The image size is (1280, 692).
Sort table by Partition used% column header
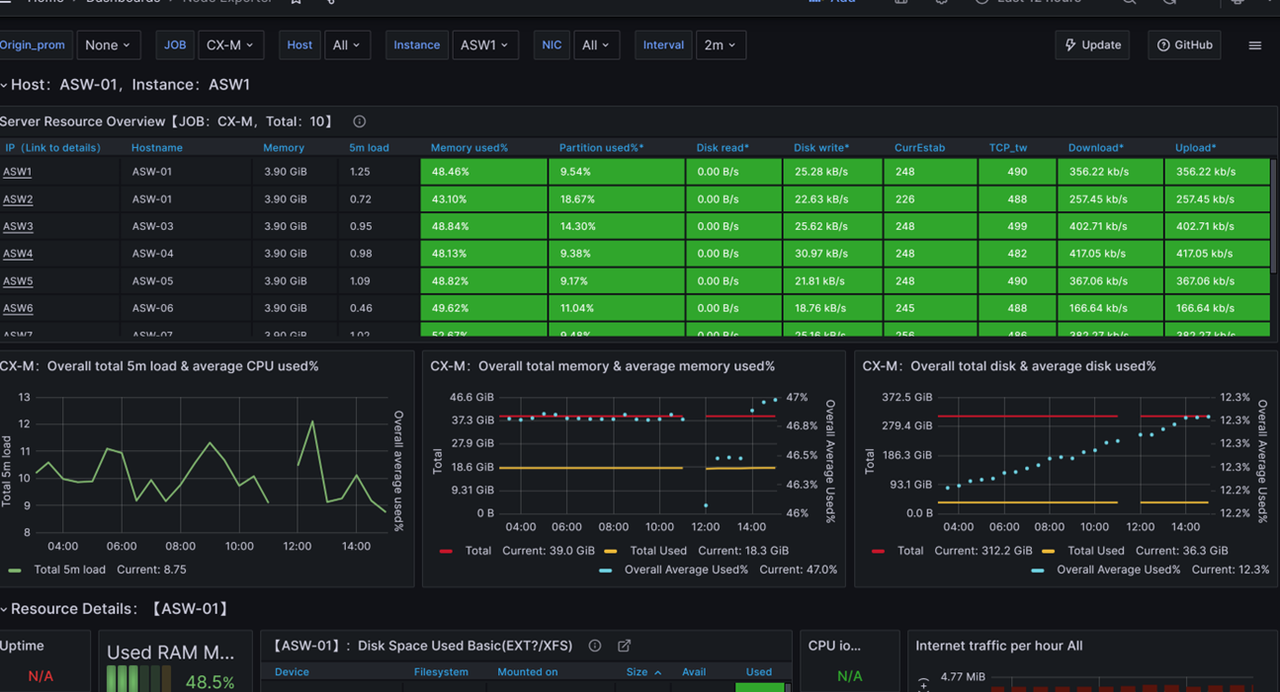[x=601, y=148]
